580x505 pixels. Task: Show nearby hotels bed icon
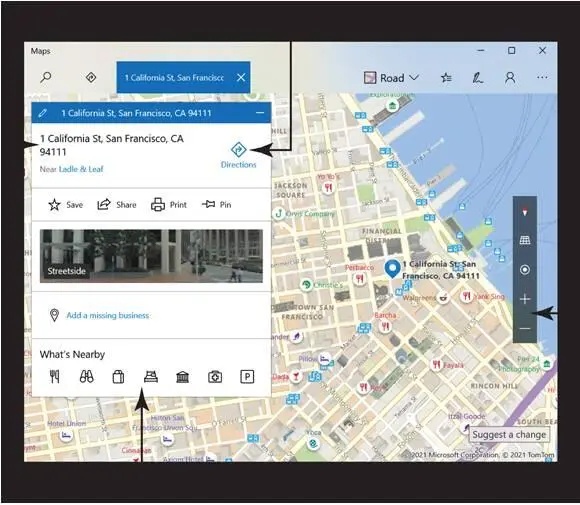click(x=151, y=377)
